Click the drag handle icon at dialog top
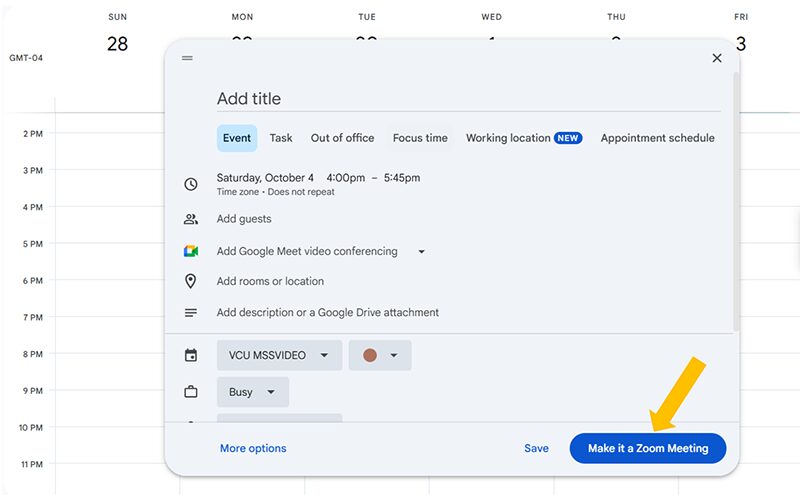 pos(187,58)
